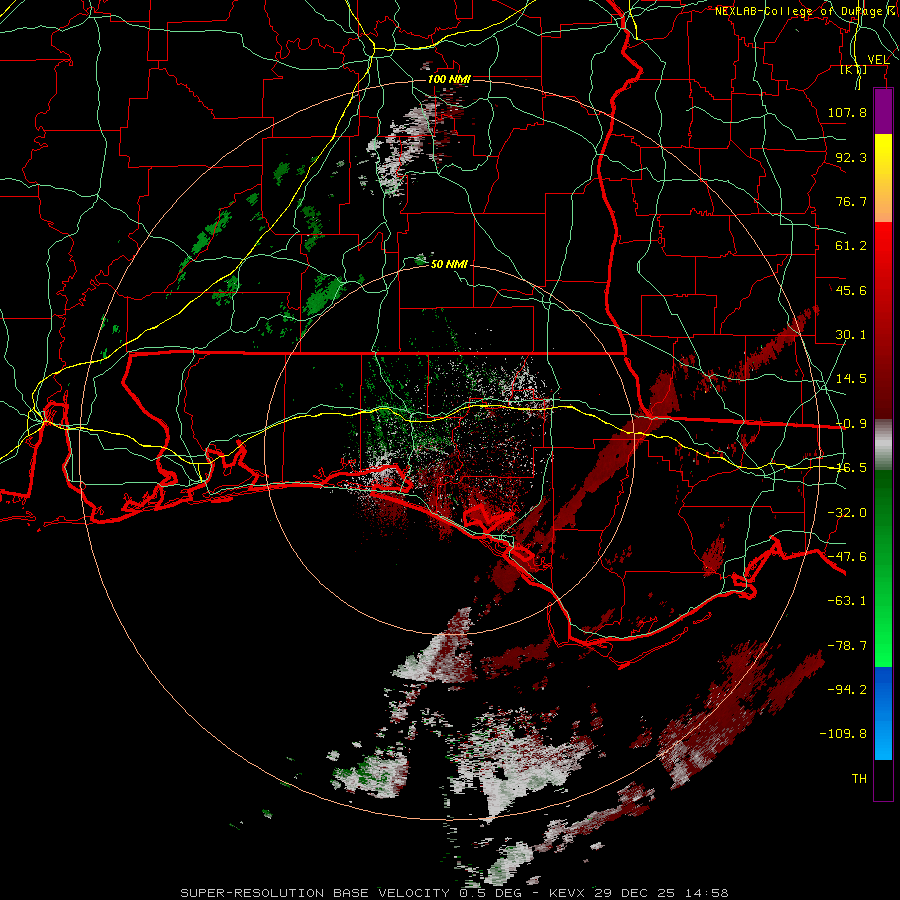Click the -63.1 value on velocity scale
Viewport: 900px width, 900px height.
point(847,601)
